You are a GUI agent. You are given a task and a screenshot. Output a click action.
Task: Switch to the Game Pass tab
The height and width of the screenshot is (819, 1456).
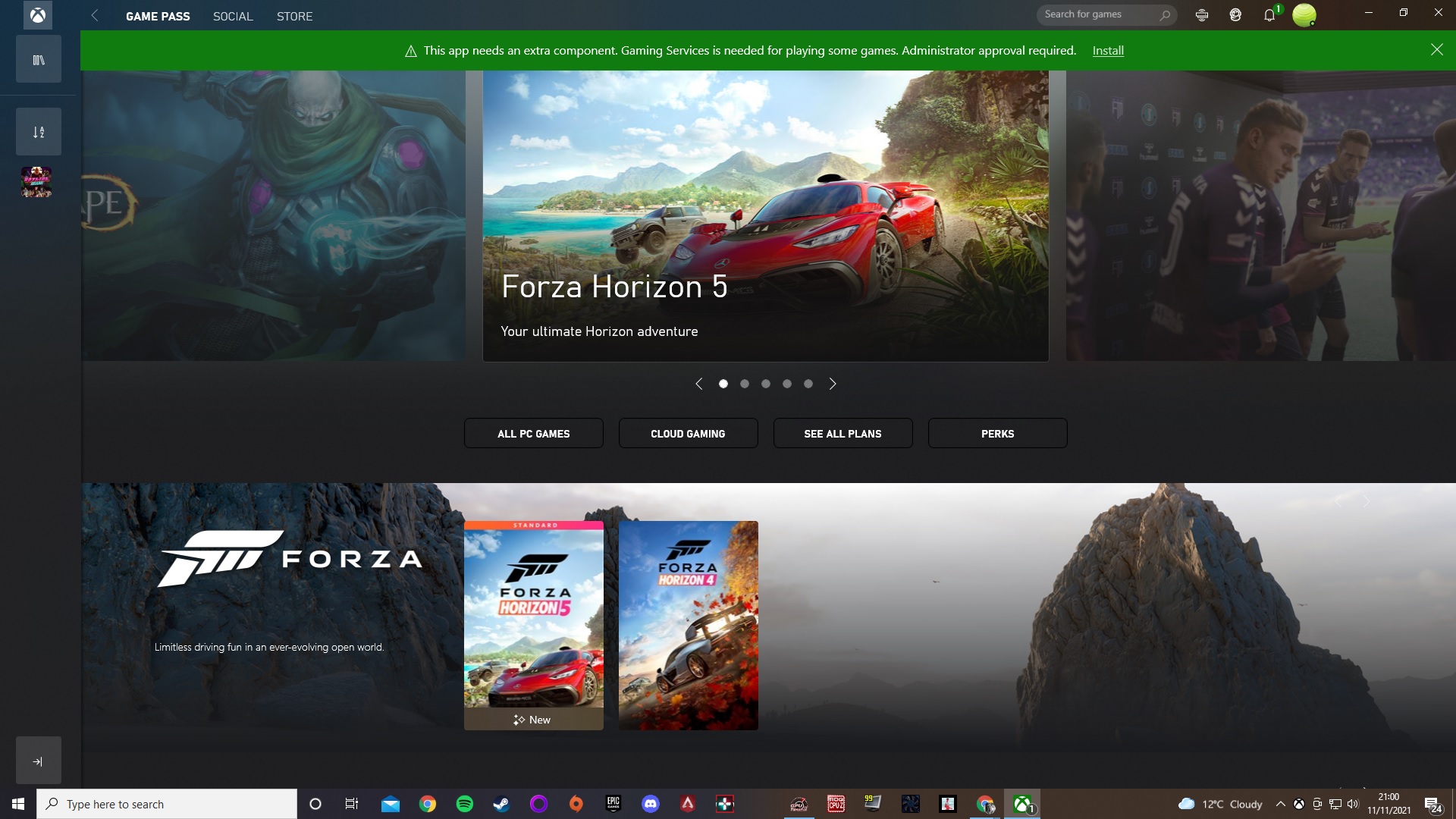tap(158, 16)
